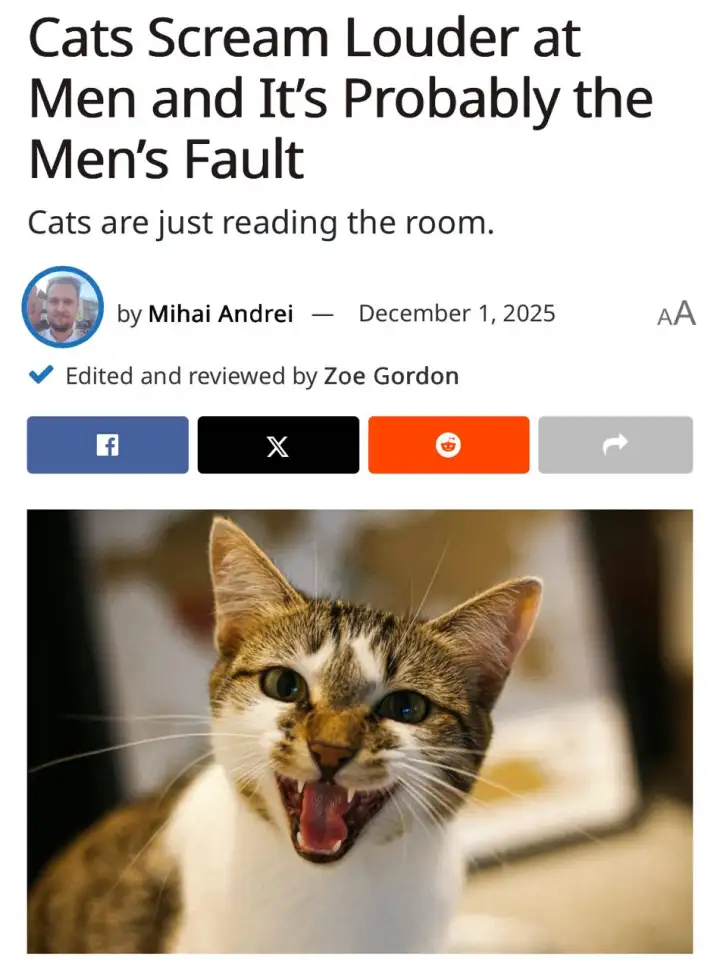Open the gray share arrow button

pos(615,445)
